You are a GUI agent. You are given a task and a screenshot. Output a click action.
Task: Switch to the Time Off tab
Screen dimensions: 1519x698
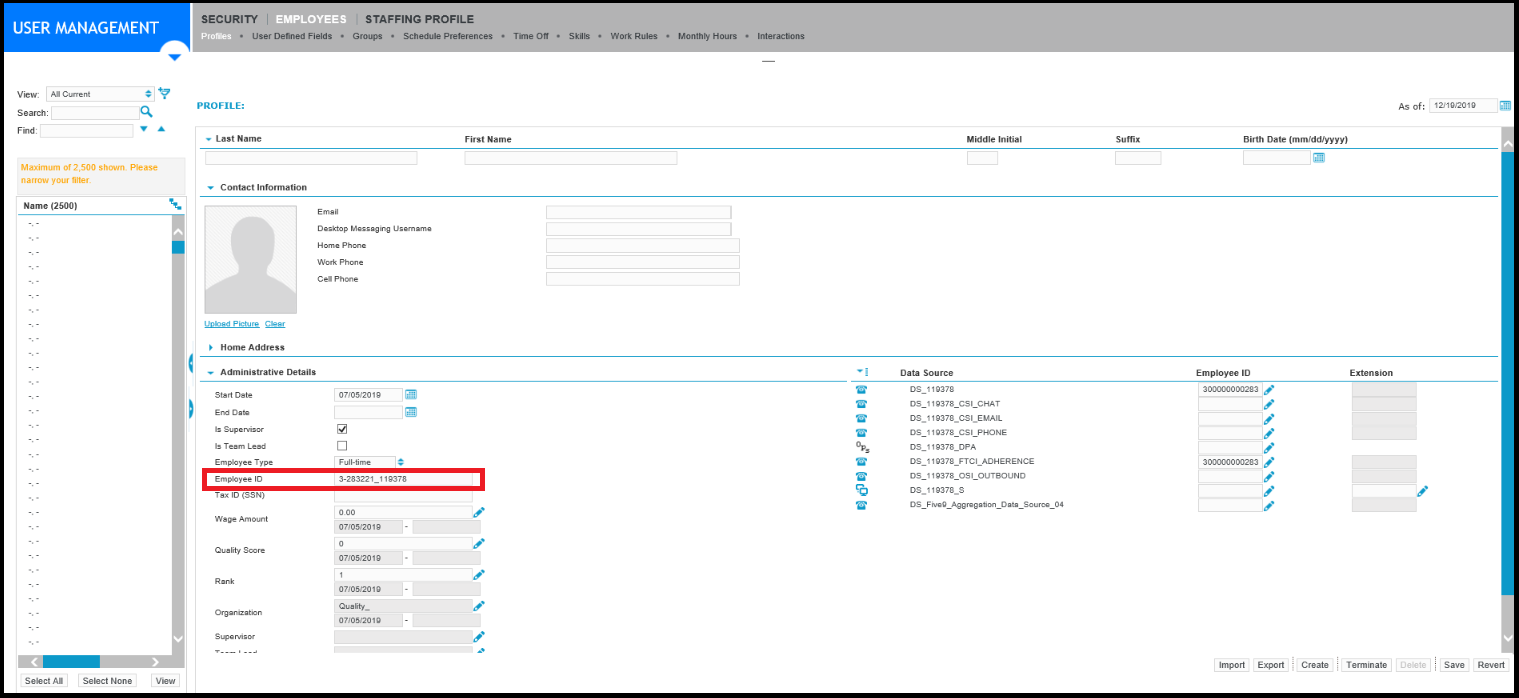[531, 36]
